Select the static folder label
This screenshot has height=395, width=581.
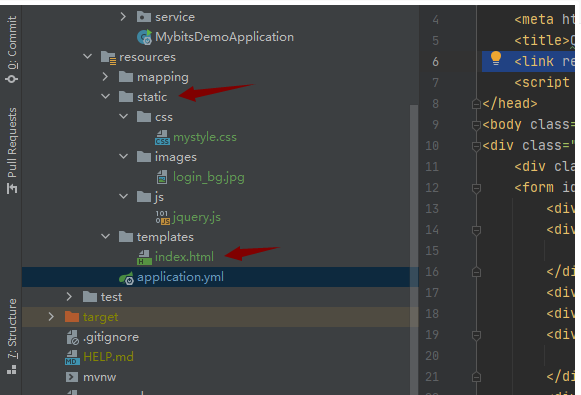pos(152,97)
